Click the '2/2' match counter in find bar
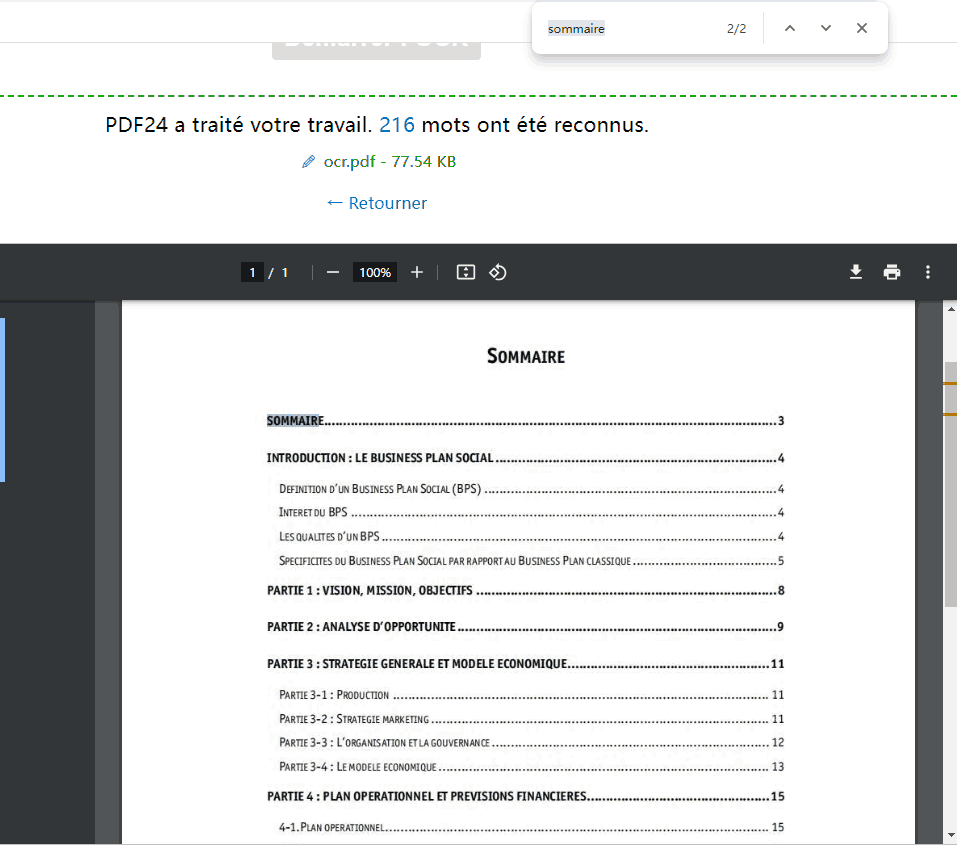Image resolution: width=957 pixels, height=850 pixels. click(x=736, y=29)
